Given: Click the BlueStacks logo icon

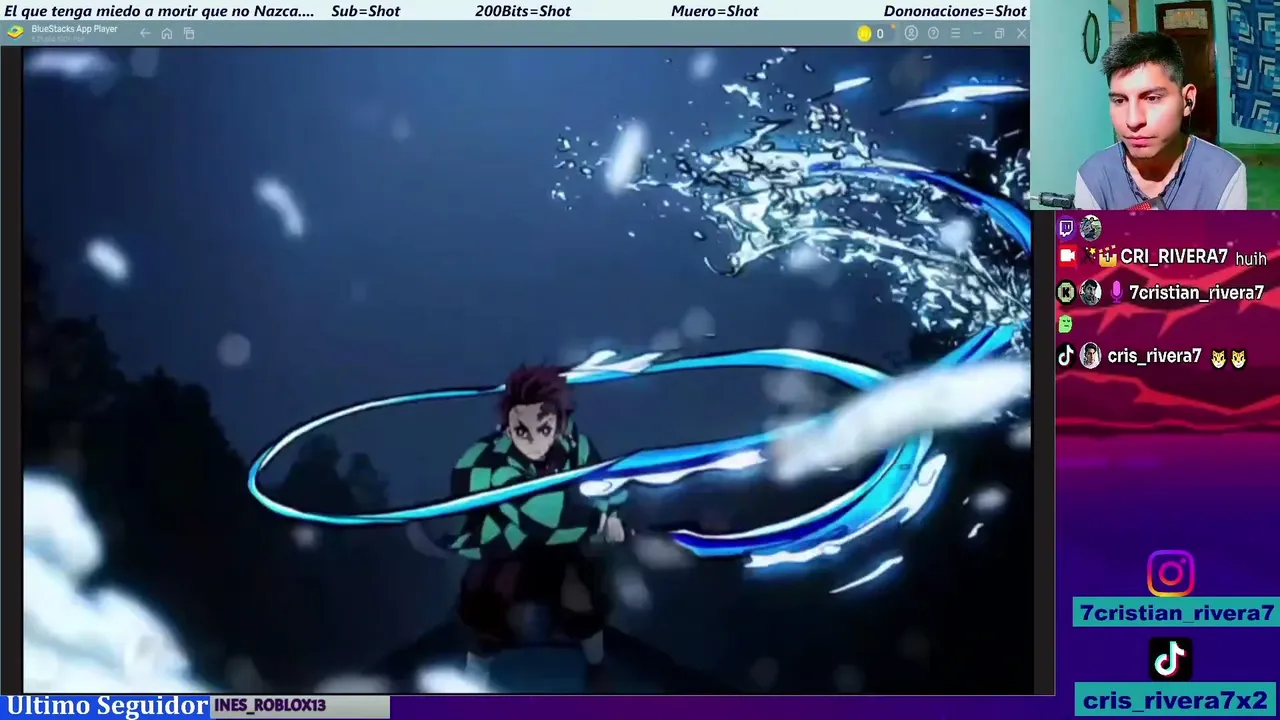Looking at the screenshot, I should coord(14,32).
